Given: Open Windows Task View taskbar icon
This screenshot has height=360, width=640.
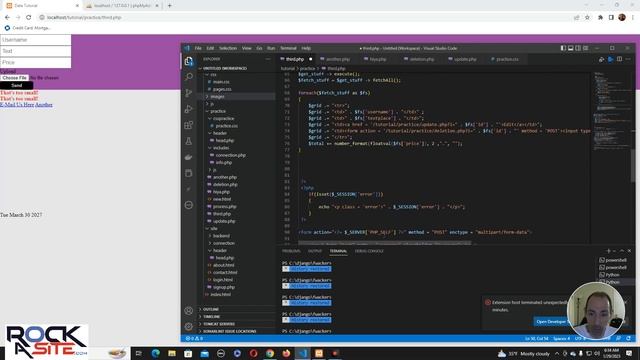Looking at the screenshot, I should click(x=139, y=353).
